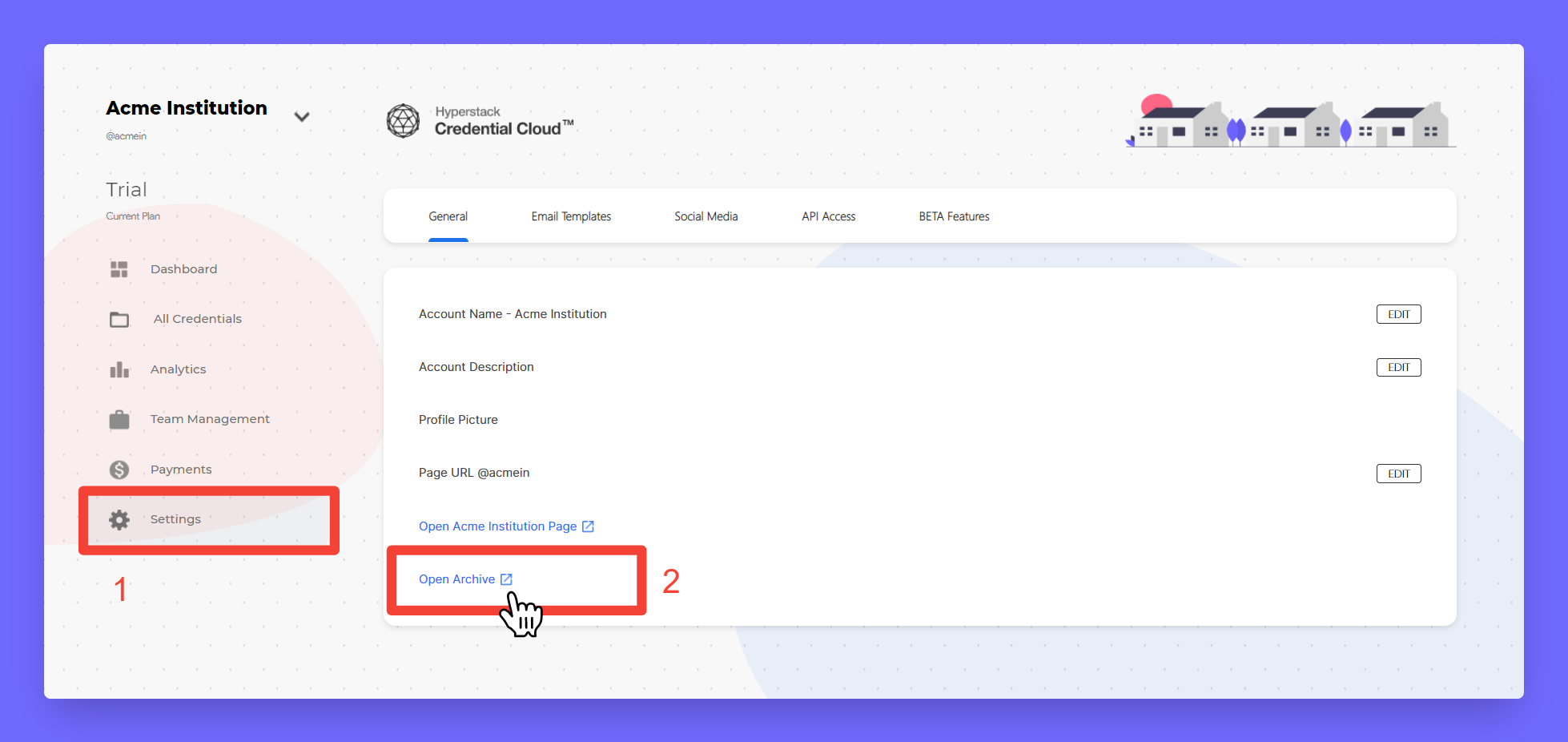Image resolution: width=1568 pixels, height=742 pixels.
Task: Click the Hyperstack globe logo
Action: point(403,121)
